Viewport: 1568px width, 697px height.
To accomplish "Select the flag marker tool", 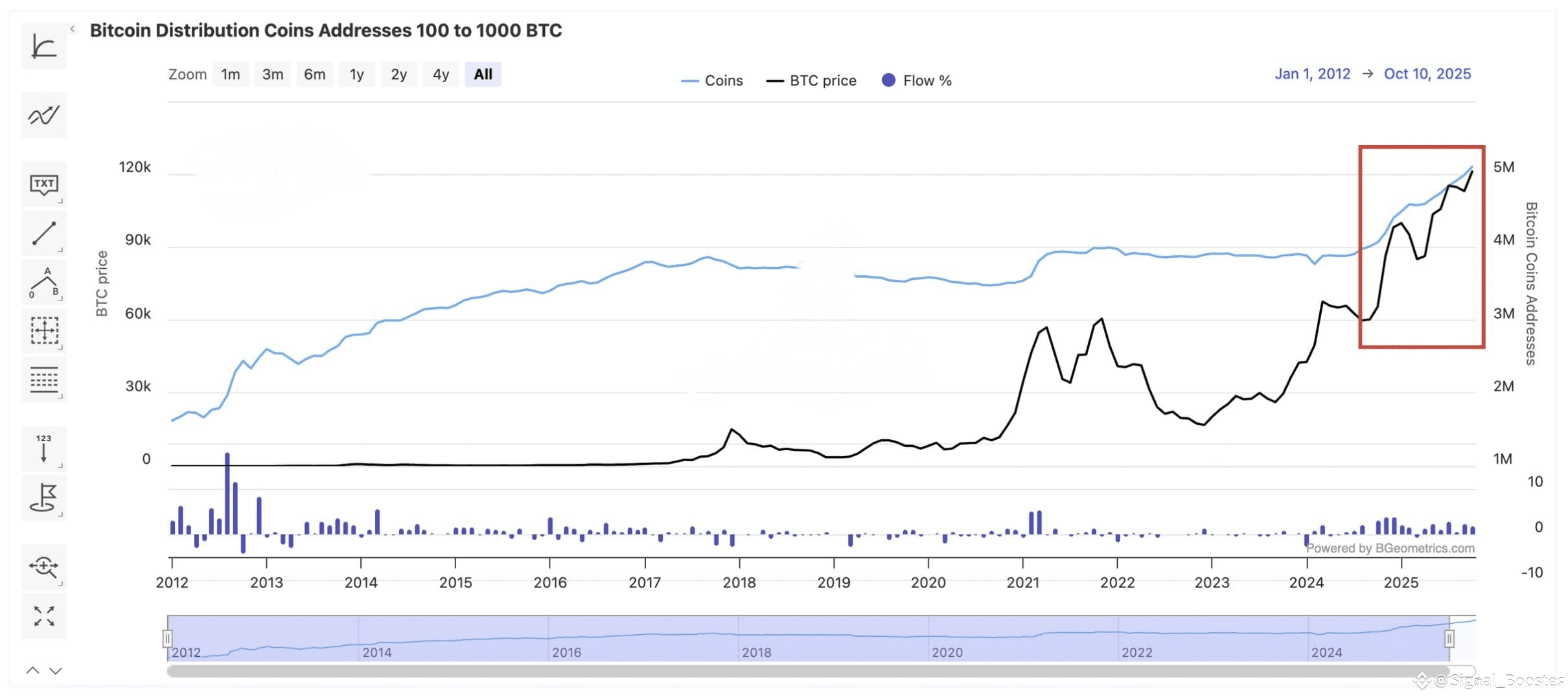I will coord(44,497).
